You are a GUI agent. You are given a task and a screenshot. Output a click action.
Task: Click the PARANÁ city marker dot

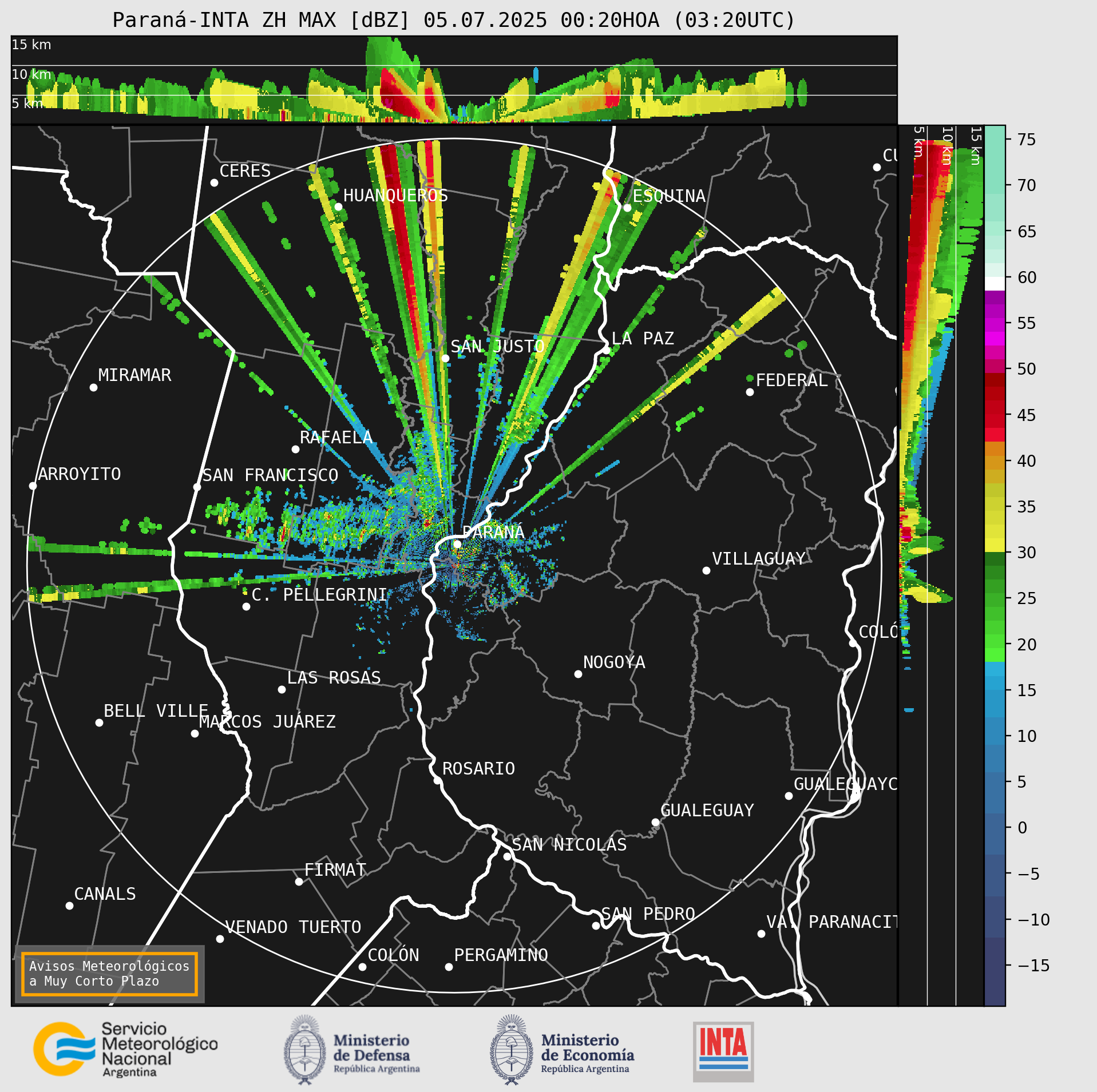[457, 544]
